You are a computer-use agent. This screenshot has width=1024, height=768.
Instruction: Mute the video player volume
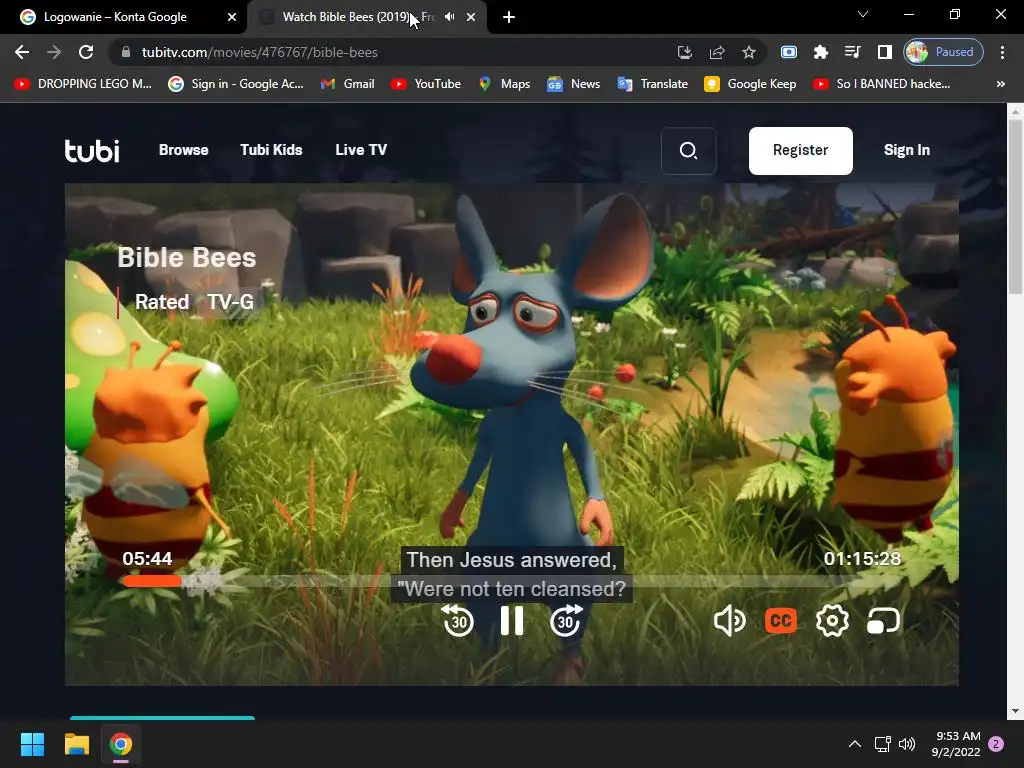[x=729, y=620]
